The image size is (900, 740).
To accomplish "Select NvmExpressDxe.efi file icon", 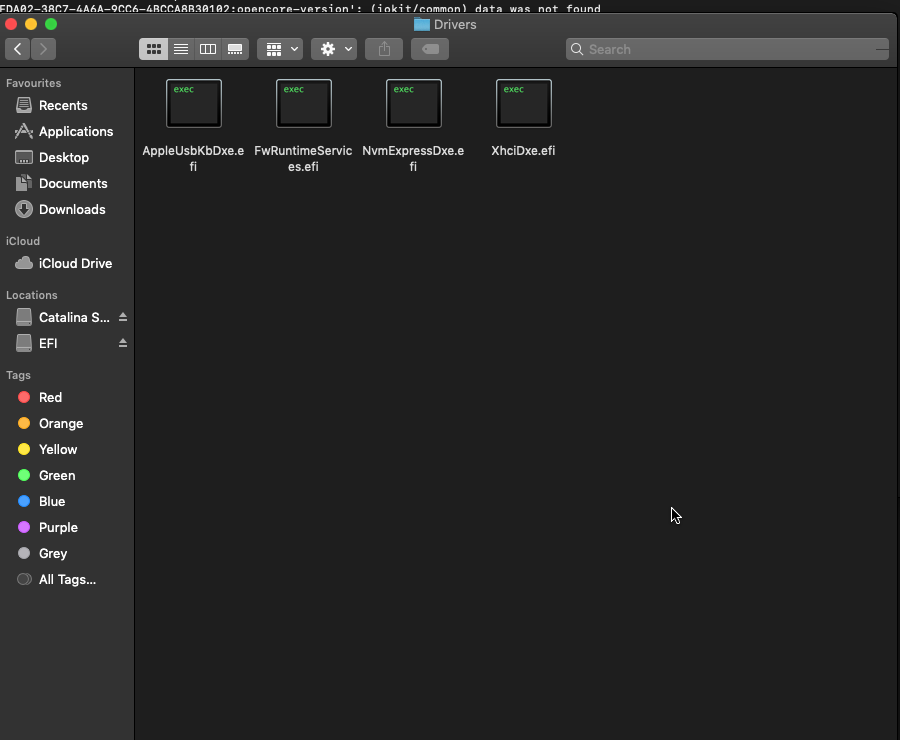I will [x=414, y=103].
